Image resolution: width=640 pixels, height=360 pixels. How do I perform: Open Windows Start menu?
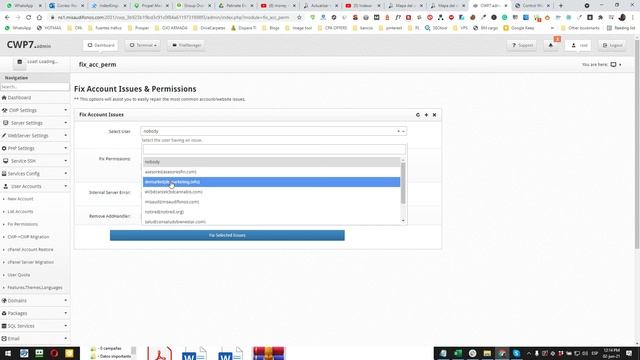click(8, 353)
